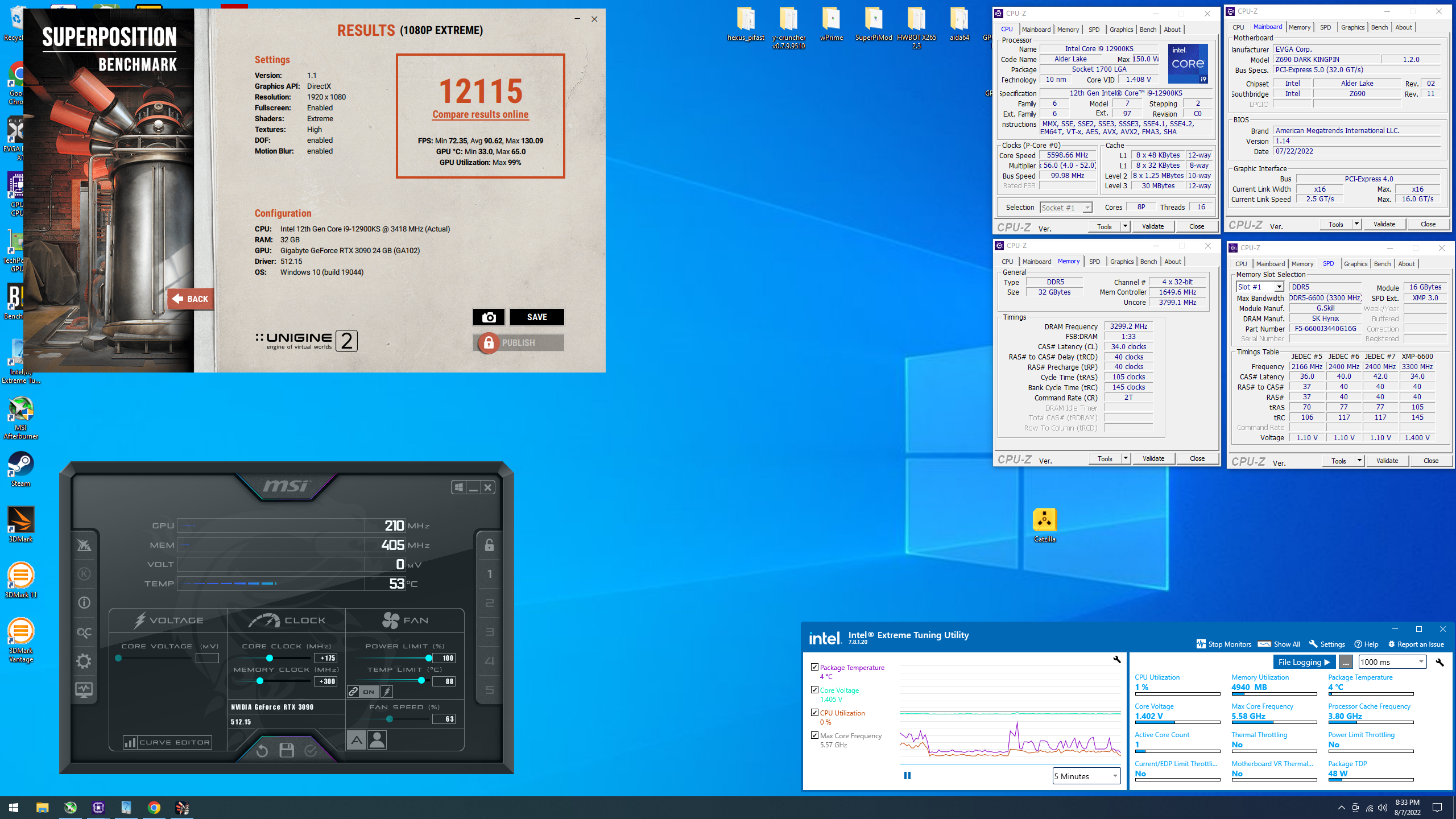Viewport: 1456px width, 819px height.
Task: Select Afterburner profile slot 3
Action: [x=489, y=632]
